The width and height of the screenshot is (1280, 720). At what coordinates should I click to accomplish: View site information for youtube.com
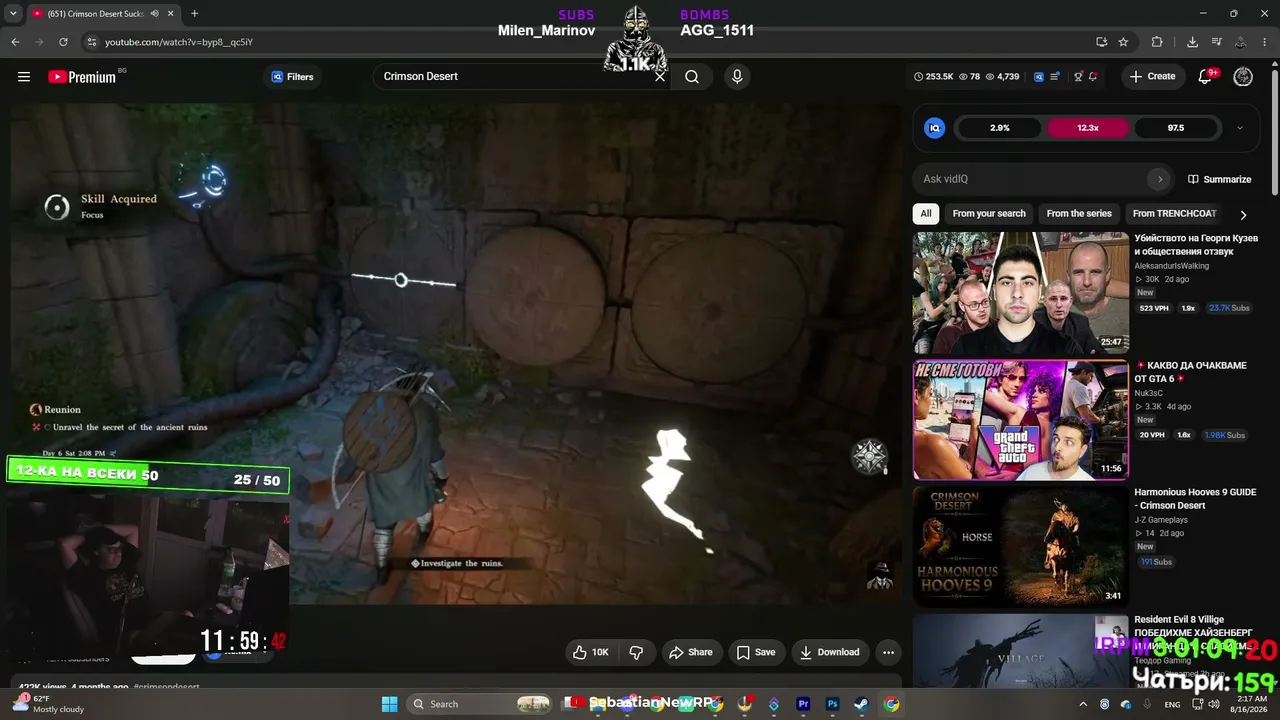coord(92,42)
